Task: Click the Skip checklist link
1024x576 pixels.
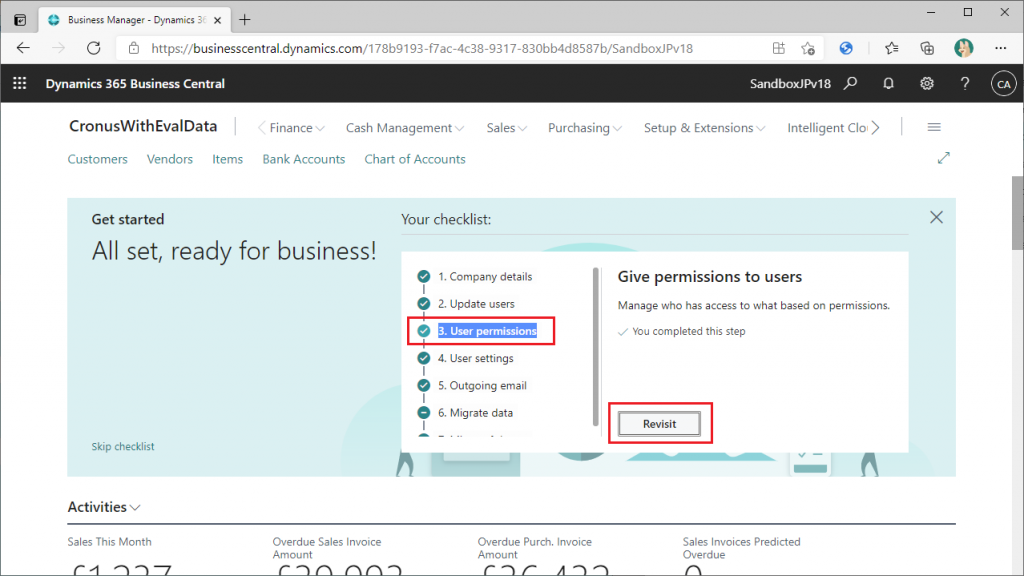Action: point(123,447)
